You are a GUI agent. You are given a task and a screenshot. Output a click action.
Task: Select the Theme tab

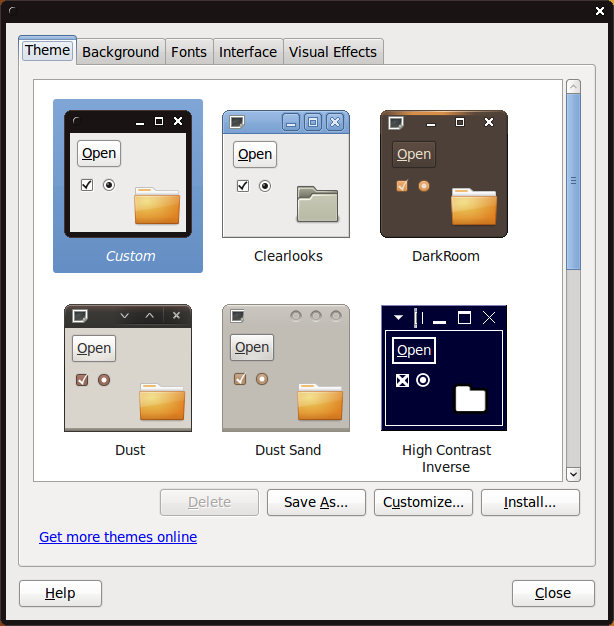tap(48, 50)
